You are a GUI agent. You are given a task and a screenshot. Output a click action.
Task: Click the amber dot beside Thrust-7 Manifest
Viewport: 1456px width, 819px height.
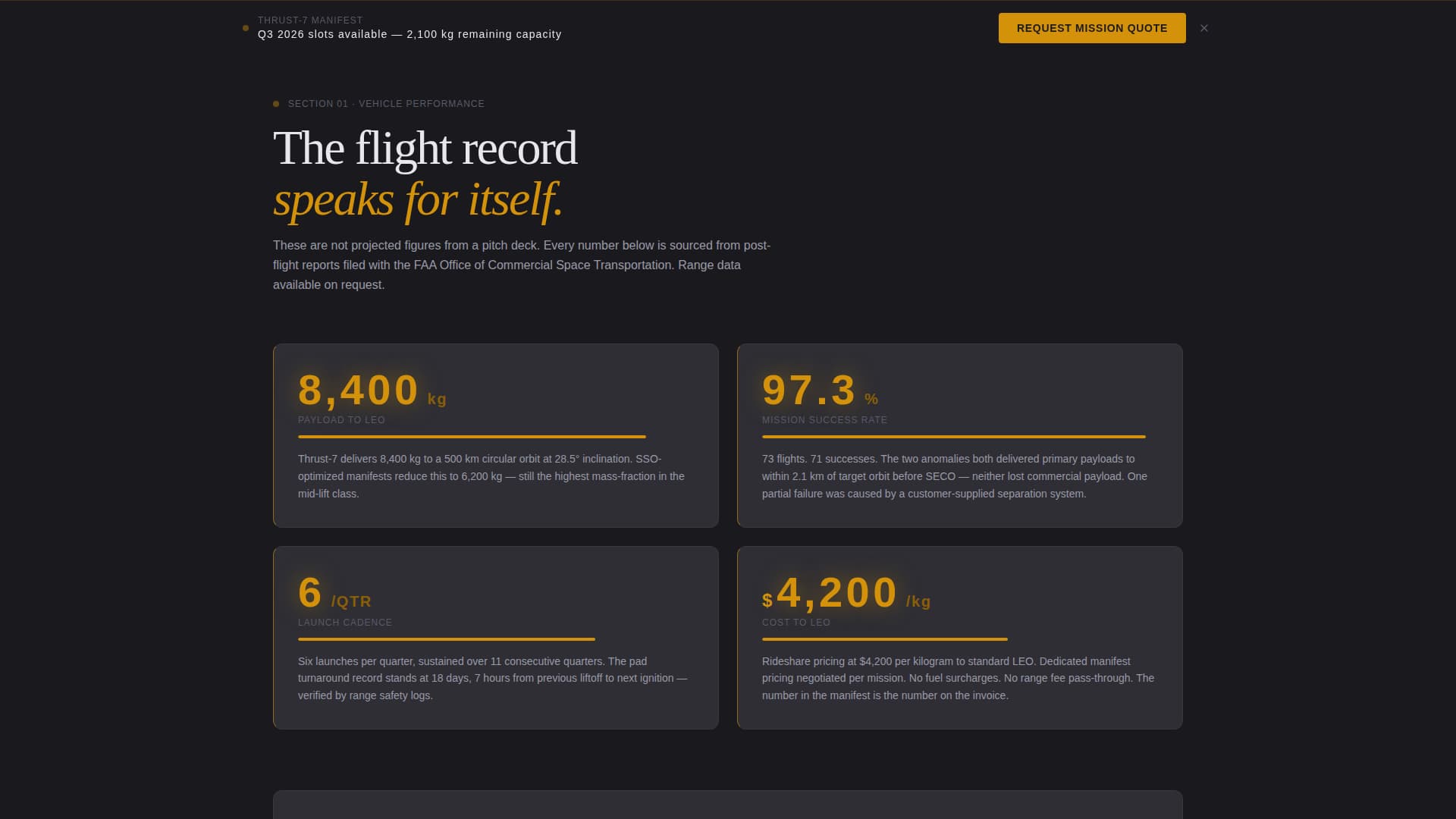click(x=246, y=28)
